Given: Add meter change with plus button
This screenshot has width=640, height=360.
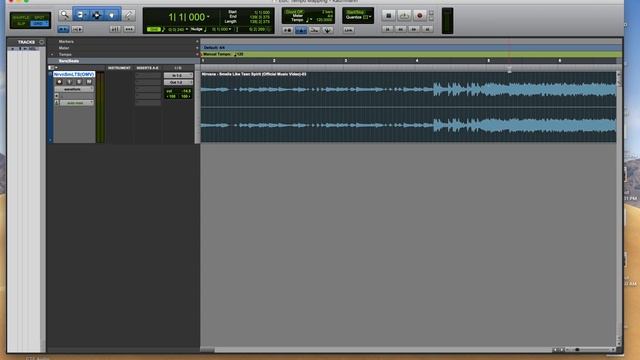Looking at the screenshot, I should (x=197, y=48).
